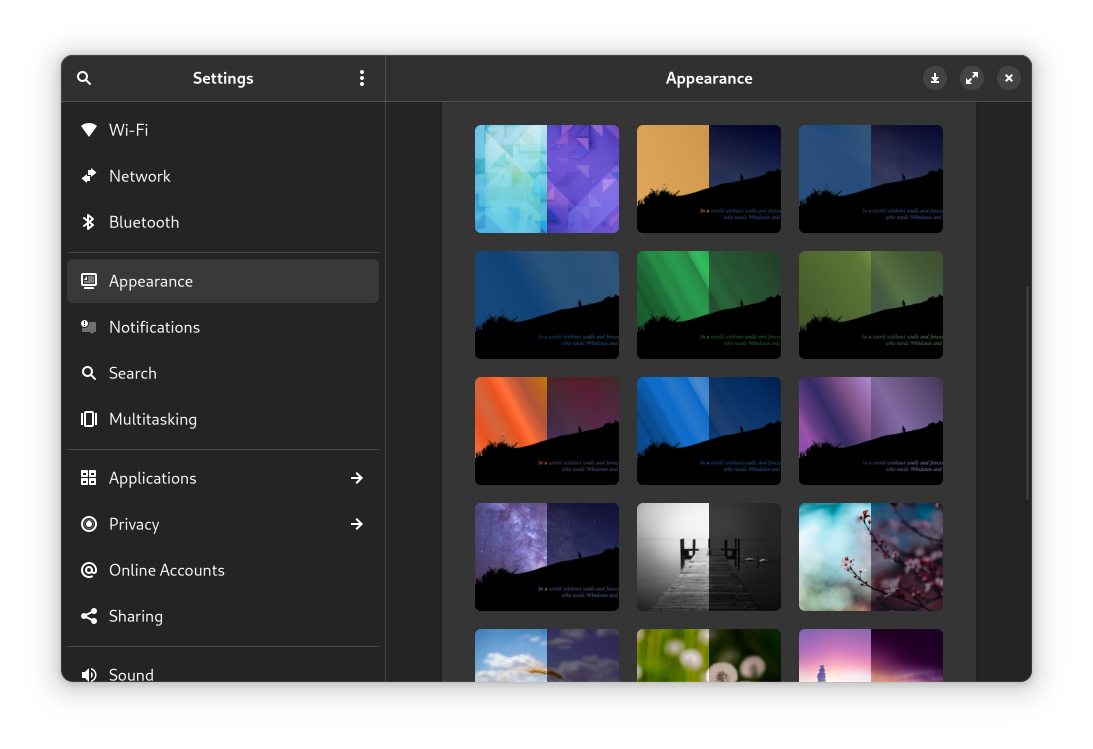This screenshot has width=1093, height=749.
Task: Select the olive green hillside wallpaper
Action: click(x=871, y=305)
